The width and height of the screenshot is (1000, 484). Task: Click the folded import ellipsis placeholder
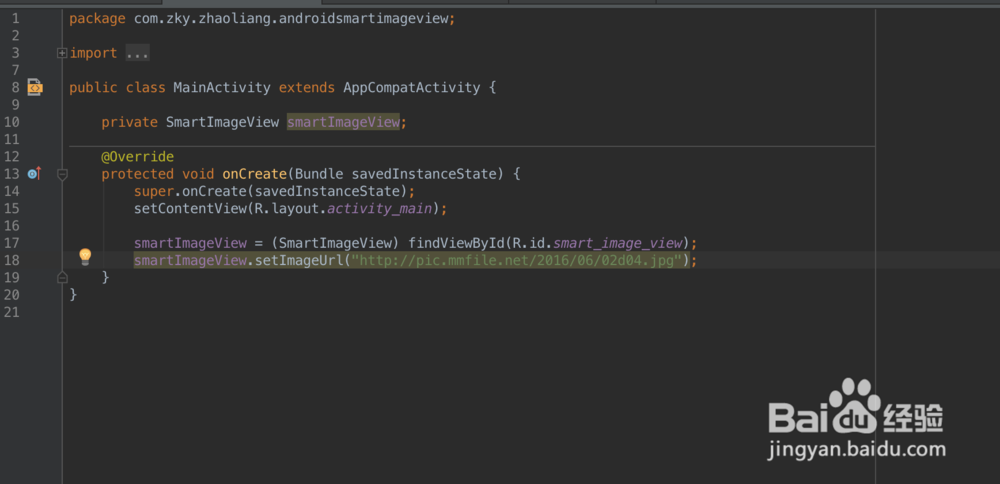[137, 53]
